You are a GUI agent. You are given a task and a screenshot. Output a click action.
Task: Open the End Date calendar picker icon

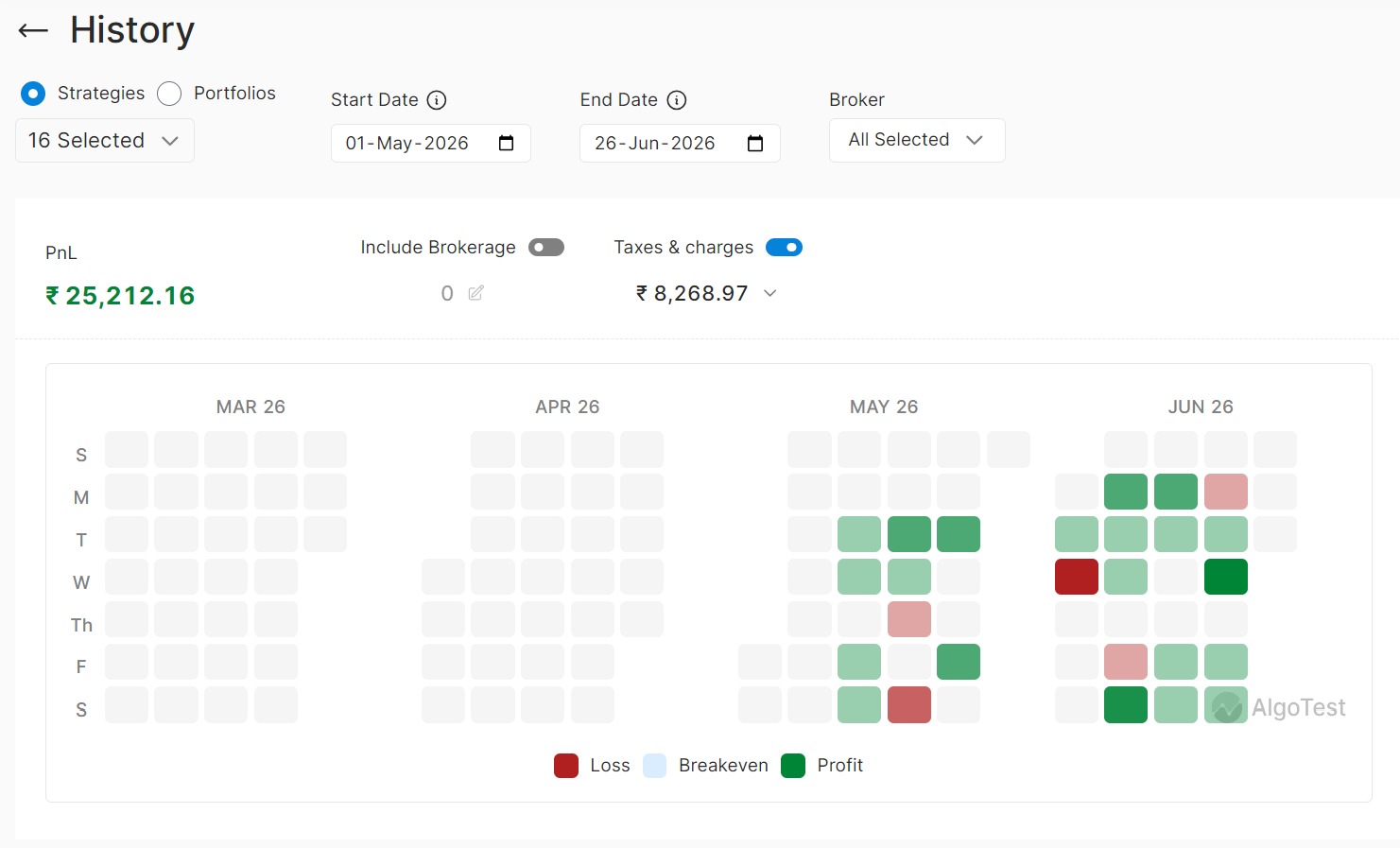[755, 144]
